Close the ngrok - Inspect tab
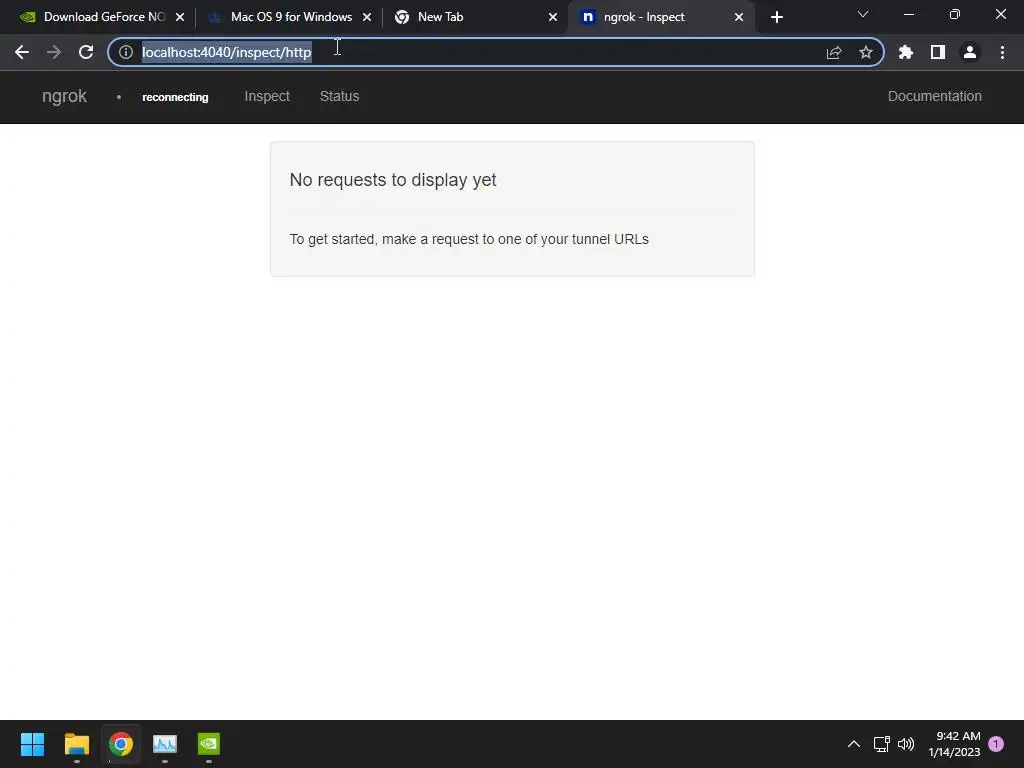Viewport: 1024px width, 768px height. (x=739, y=17)
